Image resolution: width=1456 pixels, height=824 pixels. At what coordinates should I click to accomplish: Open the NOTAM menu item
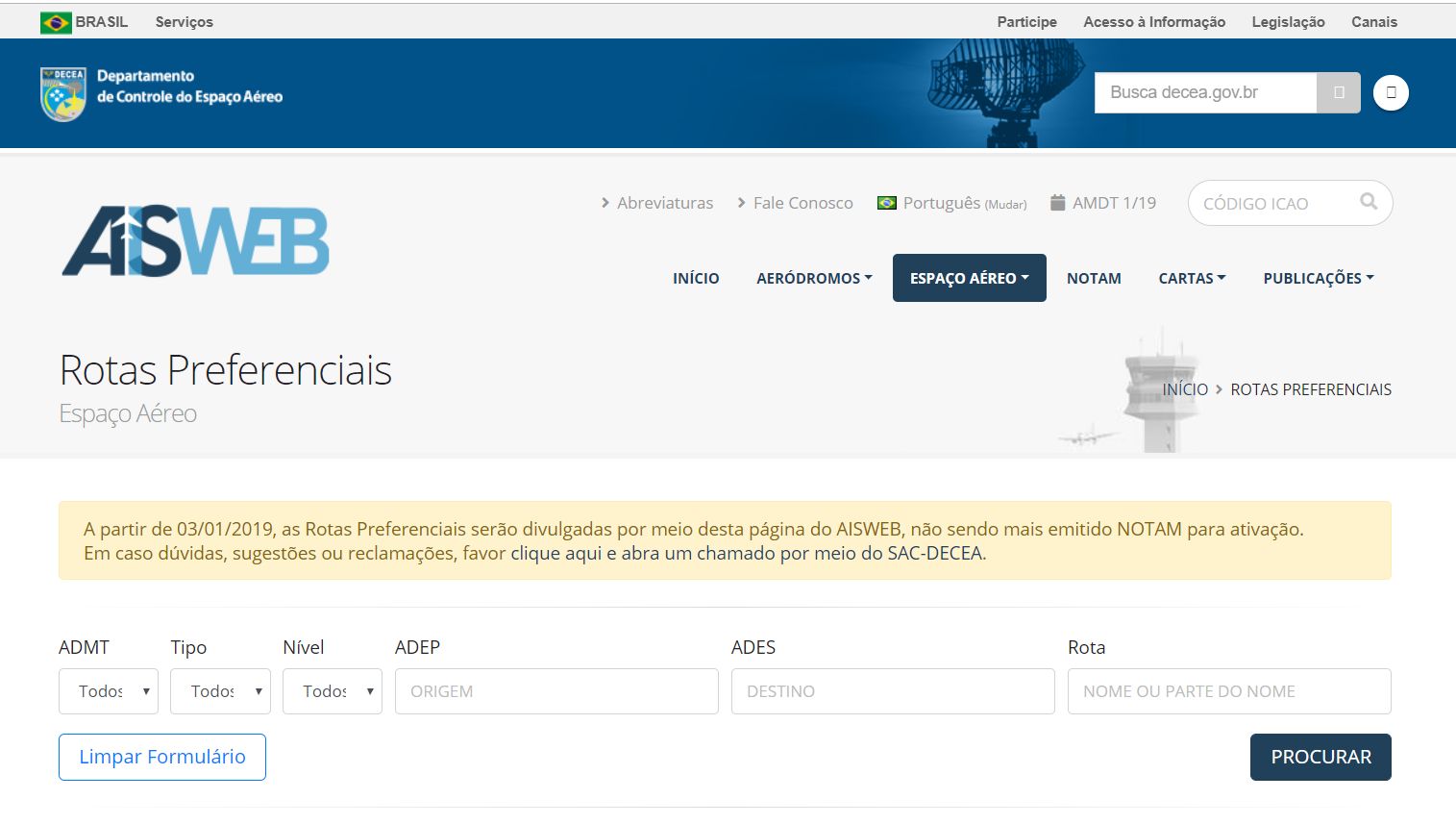[x=1094, y=278]
